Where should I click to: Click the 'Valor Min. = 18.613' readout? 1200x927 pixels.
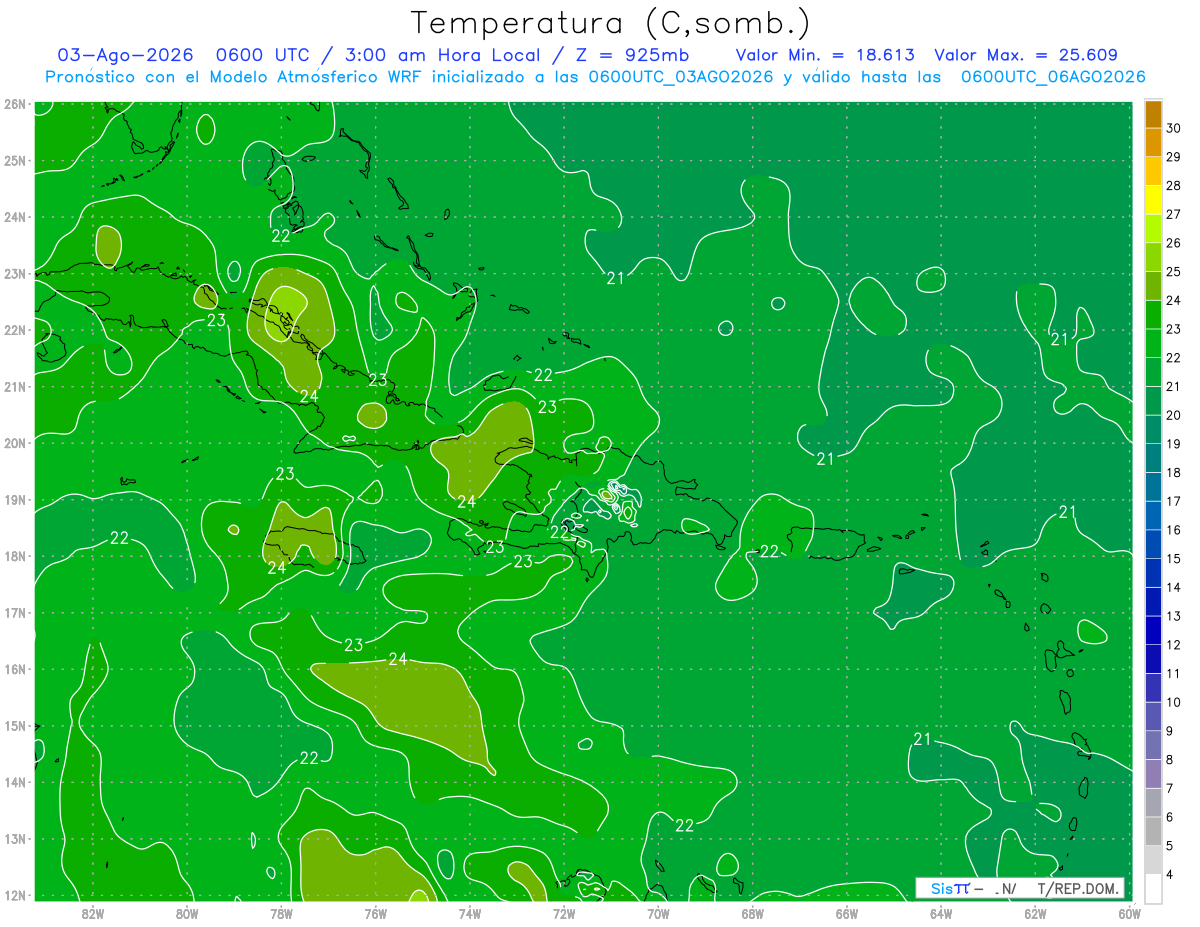point(825,56)
